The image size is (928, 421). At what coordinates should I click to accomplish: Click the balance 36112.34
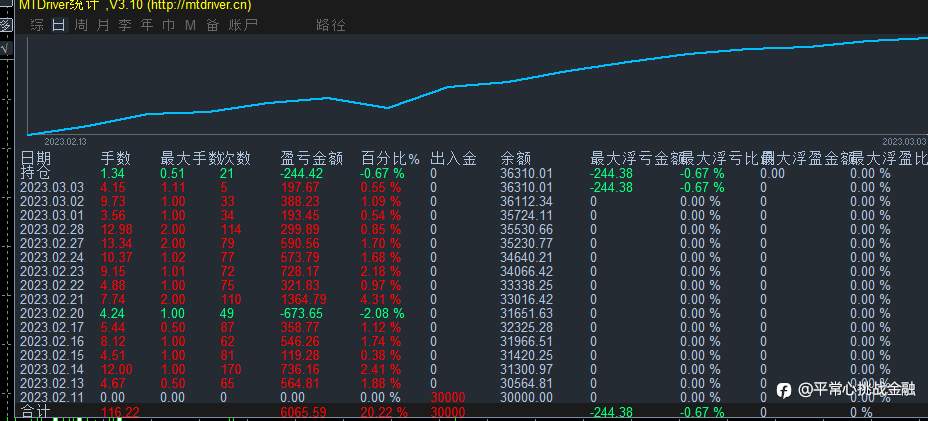click(526, 201)
